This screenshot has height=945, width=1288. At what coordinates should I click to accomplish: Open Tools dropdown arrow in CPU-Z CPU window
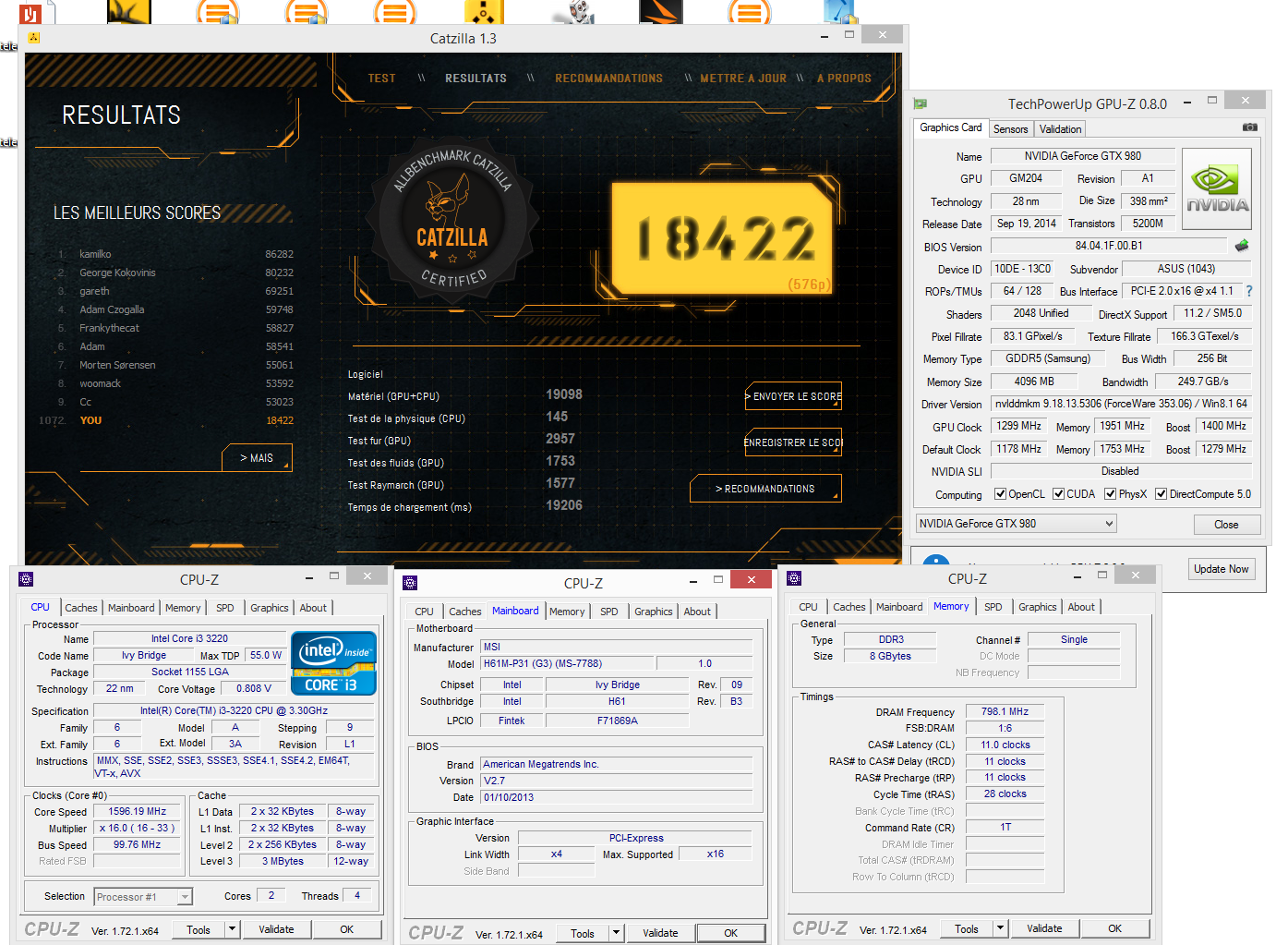[233, 929]
